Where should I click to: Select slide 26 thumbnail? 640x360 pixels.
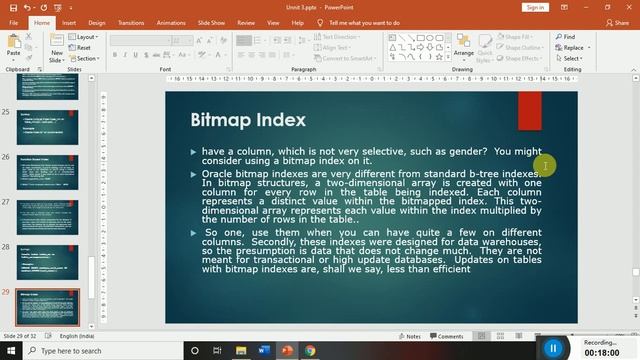pos(47,172)
